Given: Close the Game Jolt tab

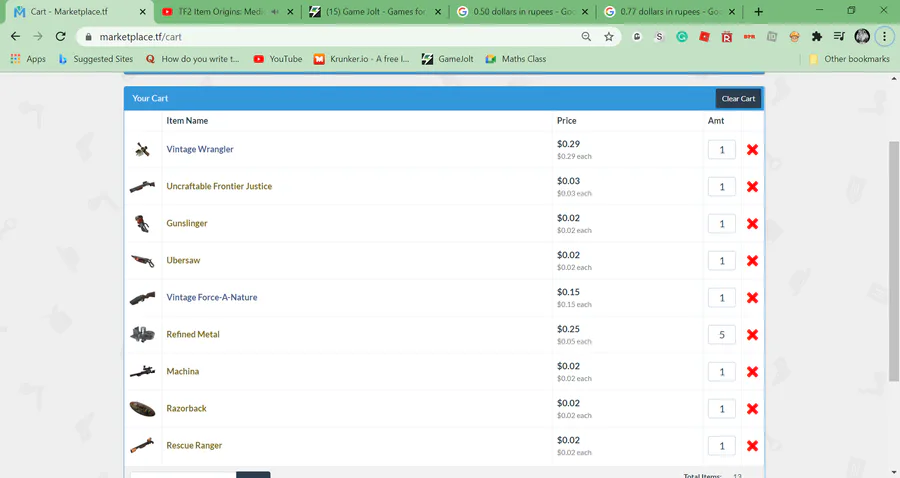Looking at the screenshot, I should [x=438, y=11].
